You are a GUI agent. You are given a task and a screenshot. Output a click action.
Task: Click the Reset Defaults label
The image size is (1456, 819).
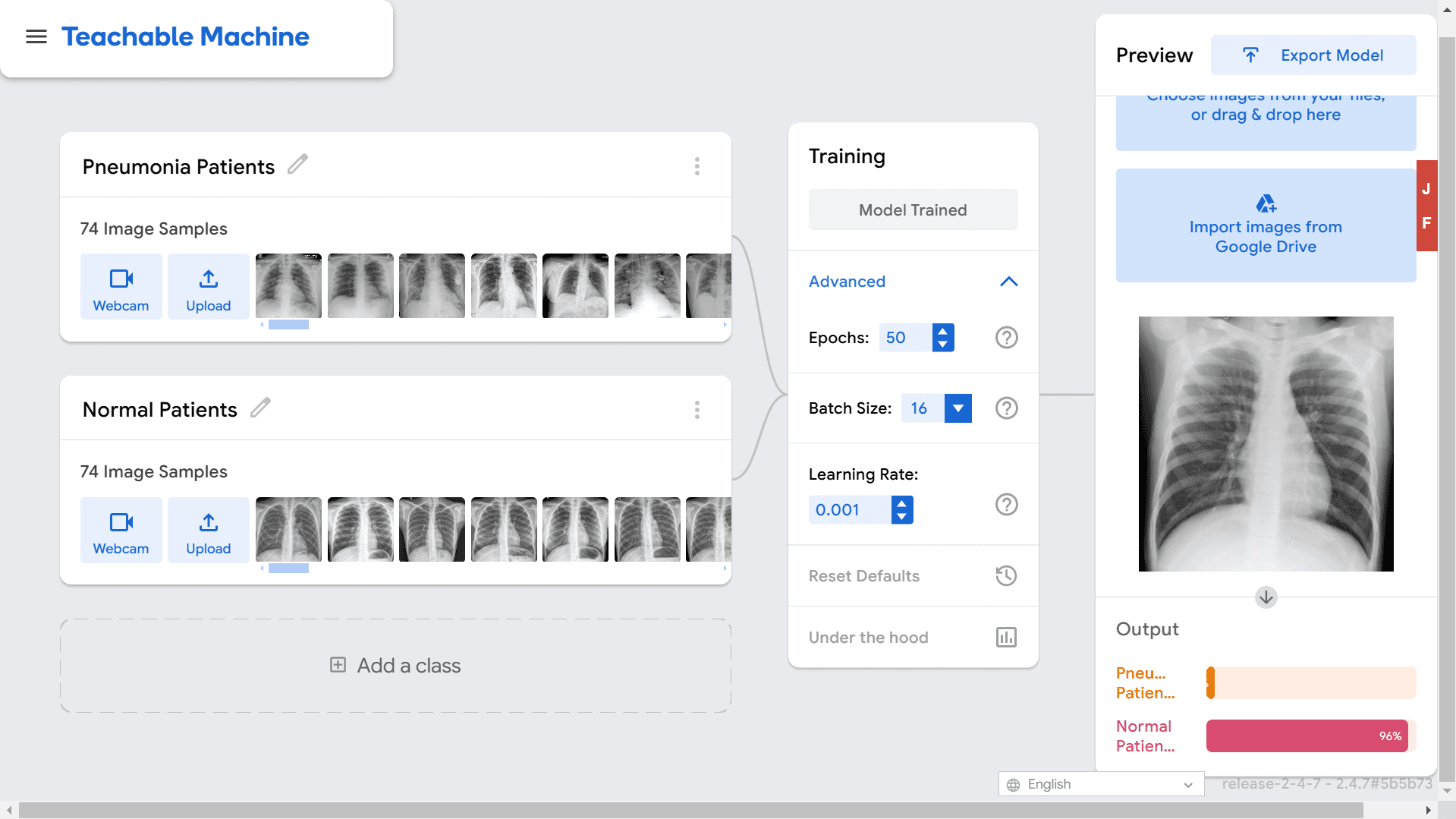863,576
